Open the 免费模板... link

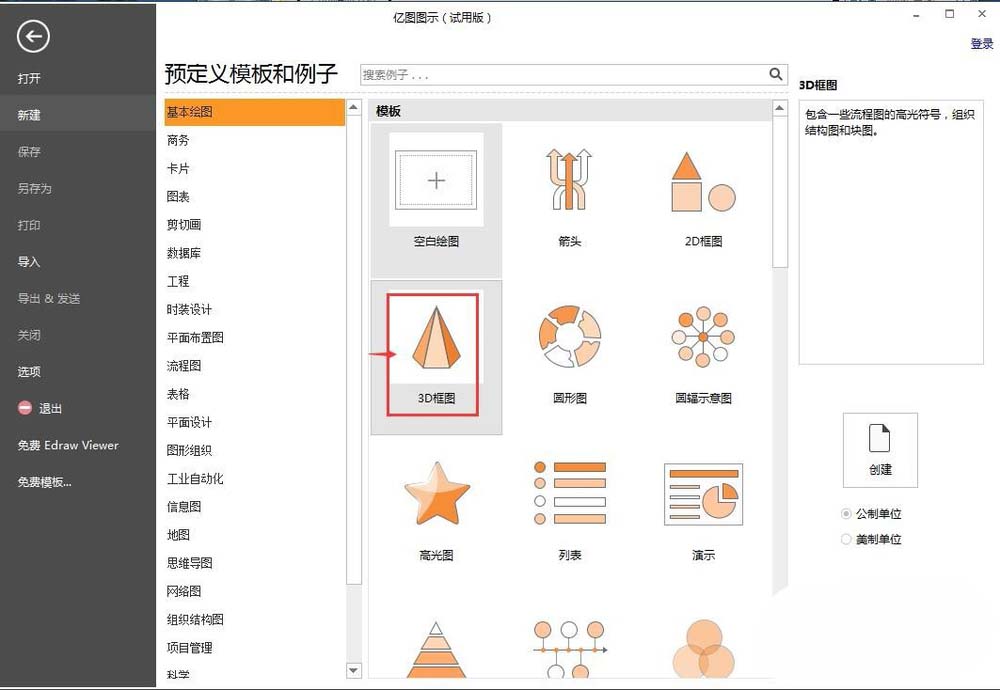click(45, 482)
